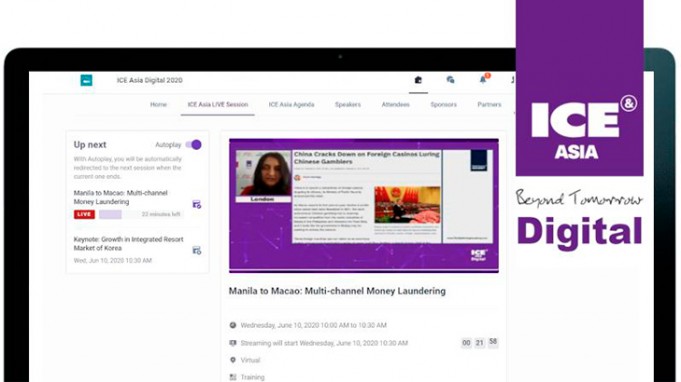Click the clock icon beside session date
This screenshot has height=382, width=681.
[x=233, y=325]
